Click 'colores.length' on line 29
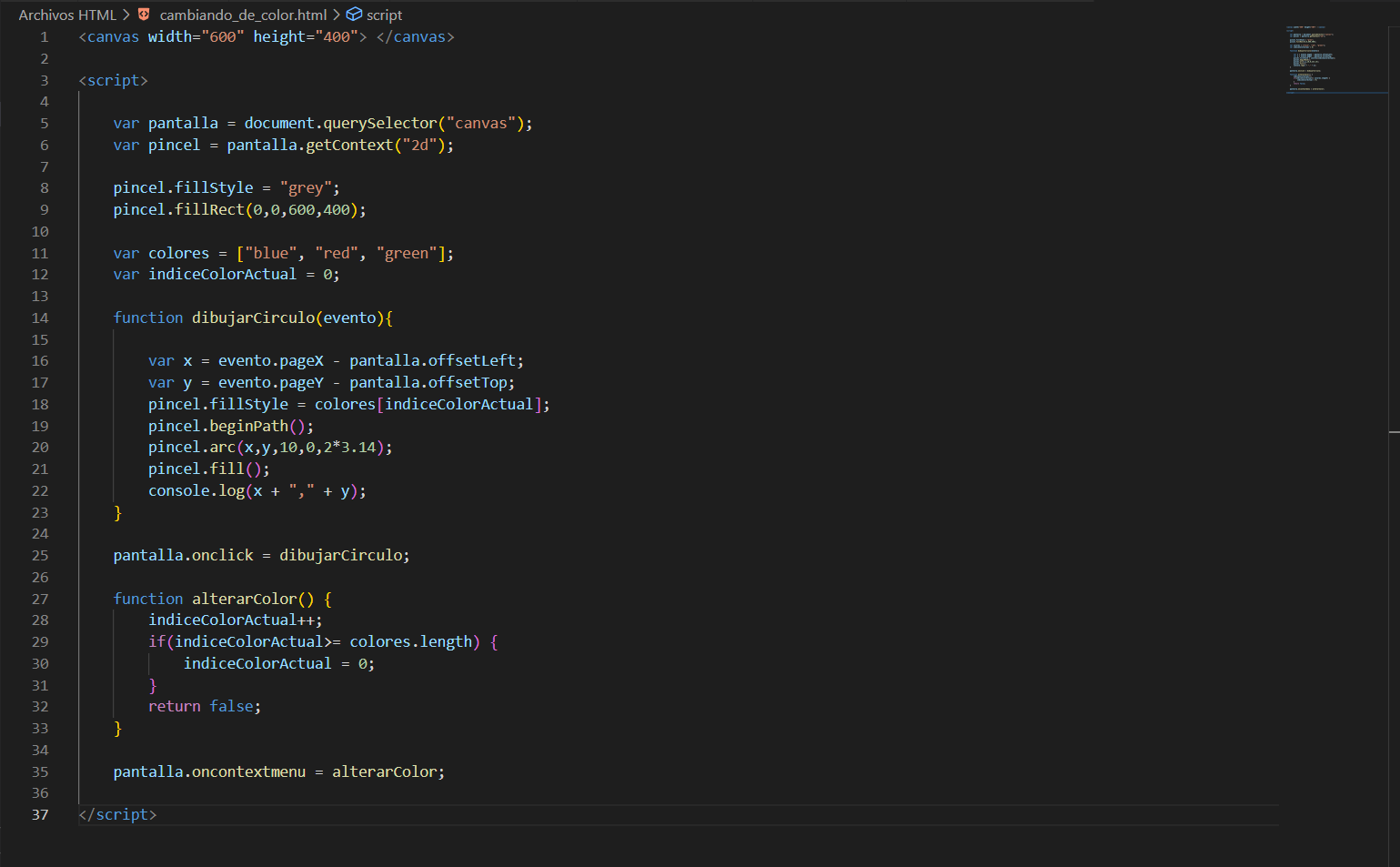1400x867 pixels. pyautogui.click(x=410, y=642)
